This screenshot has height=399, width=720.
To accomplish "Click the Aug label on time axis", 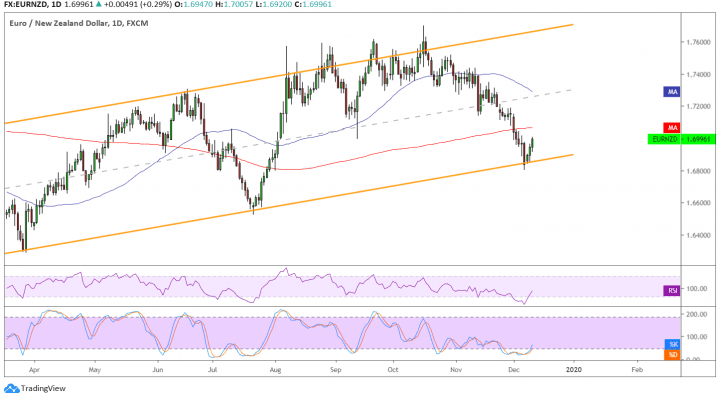I will coord(275,370).
